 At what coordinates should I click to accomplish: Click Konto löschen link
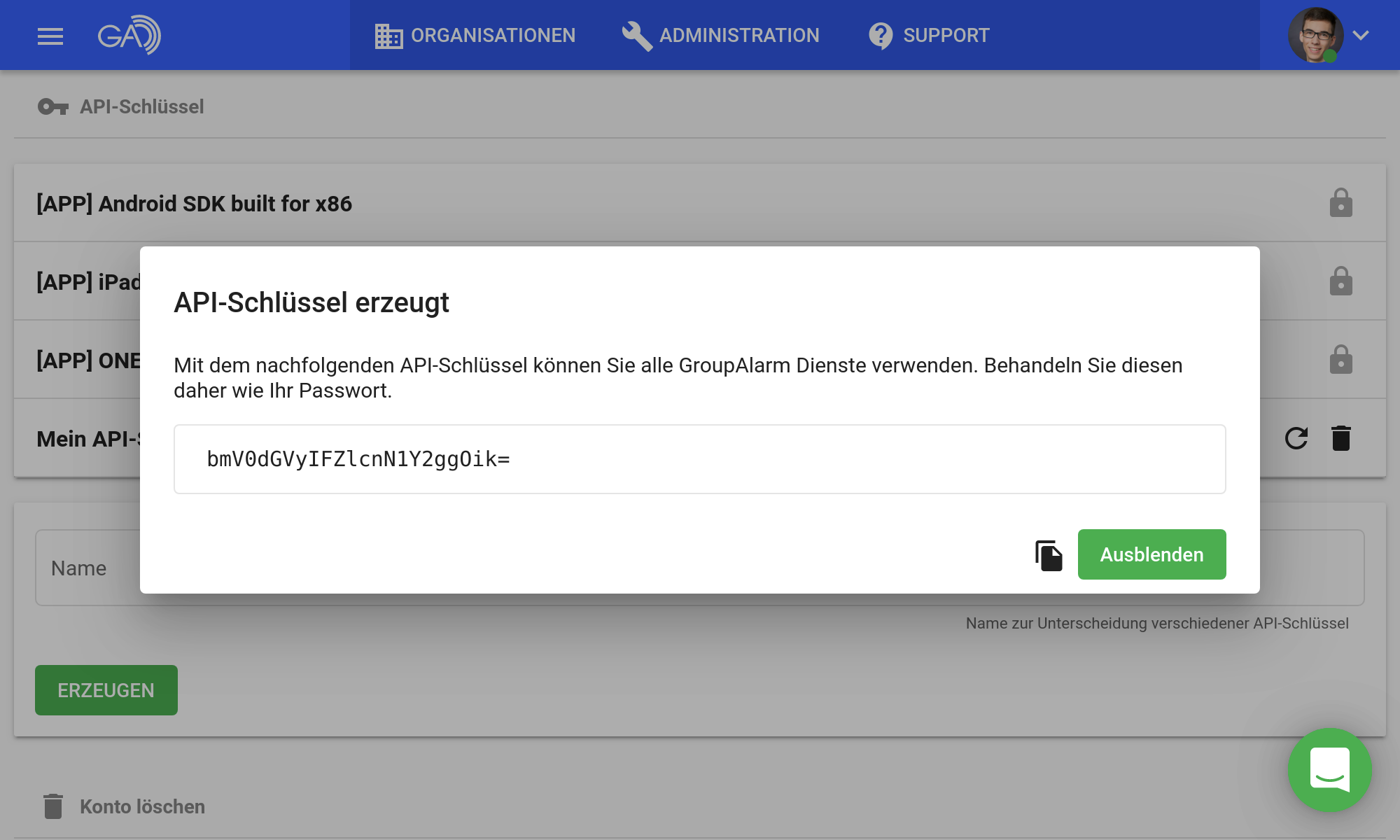click(x=142, y=806)
